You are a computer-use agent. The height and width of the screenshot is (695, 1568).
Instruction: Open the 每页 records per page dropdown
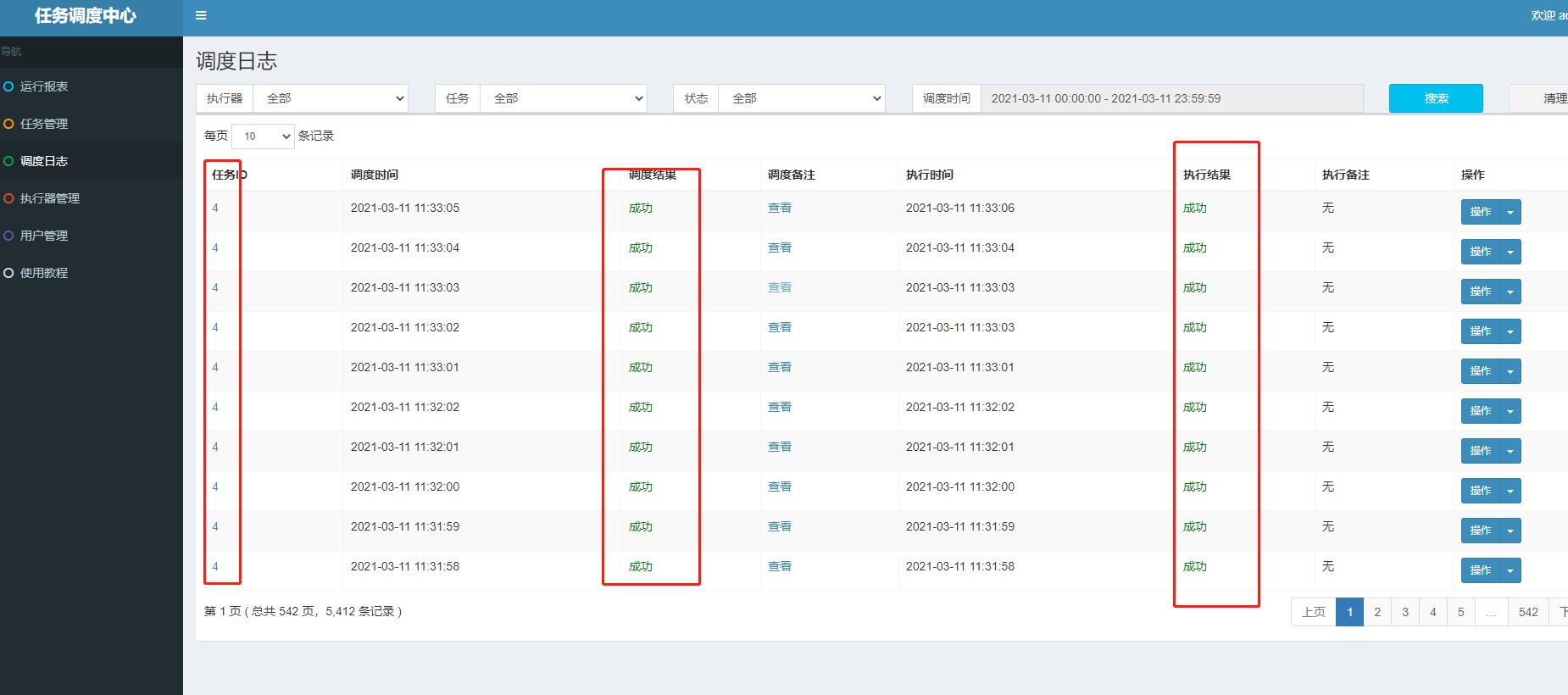(263, 136)
